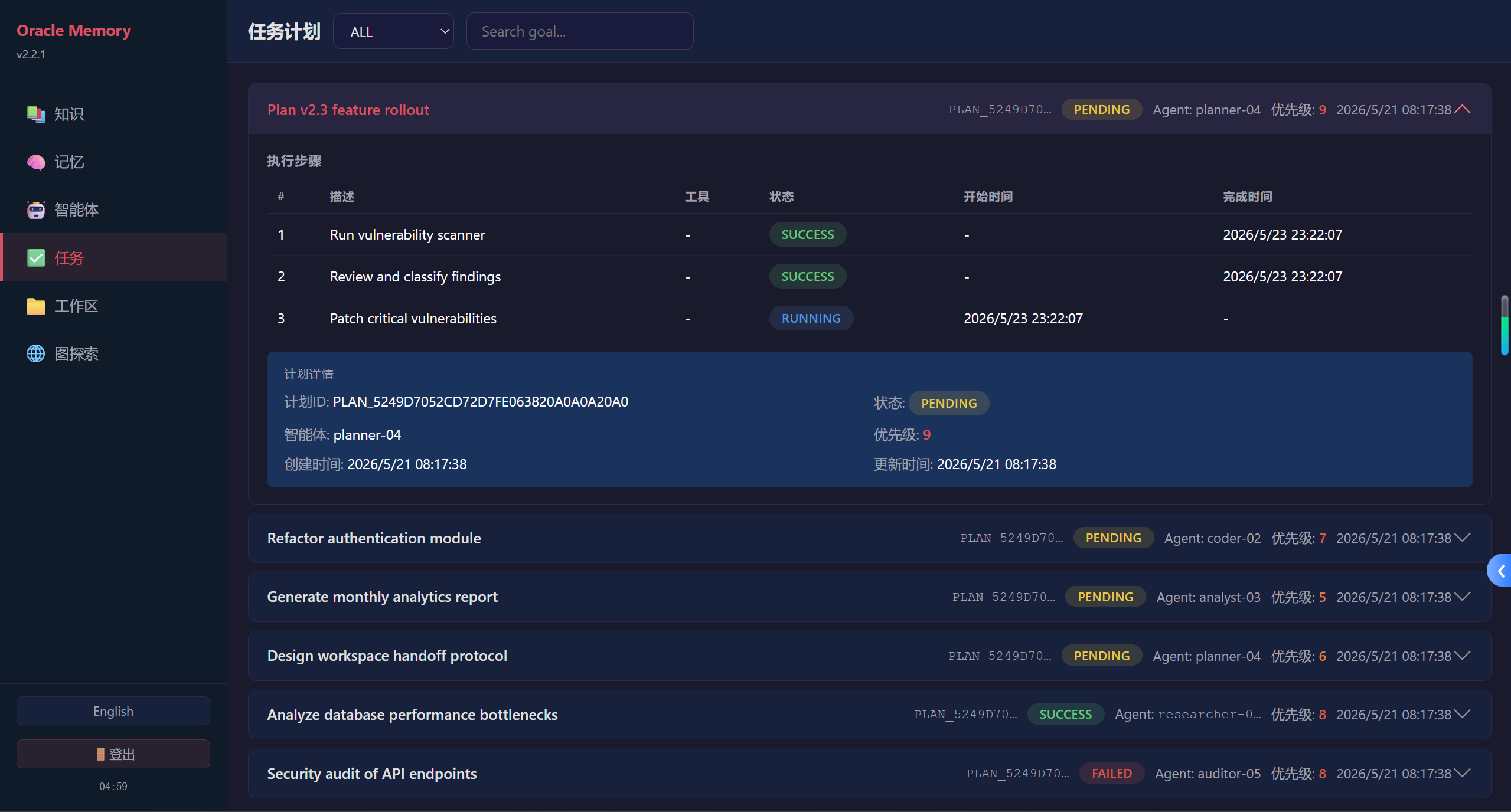Open the ALL status filter dropdown
Screen dimensions: 1511x812
coord(393,32)
